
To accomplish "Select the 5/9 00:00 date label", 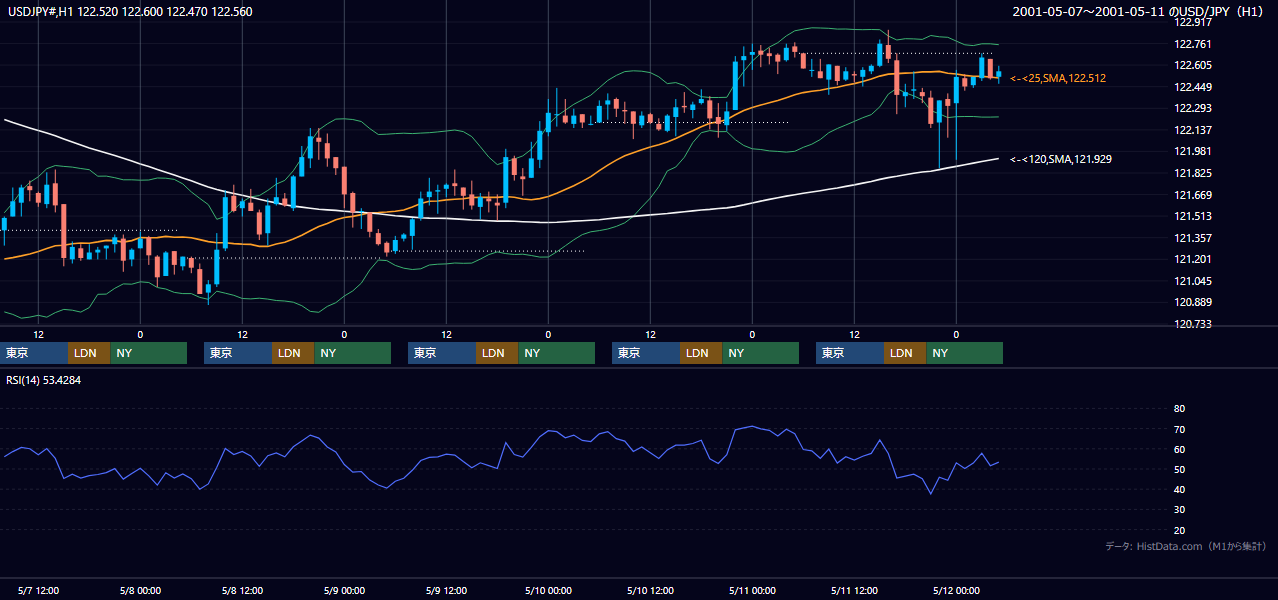I will coord(344,590).
